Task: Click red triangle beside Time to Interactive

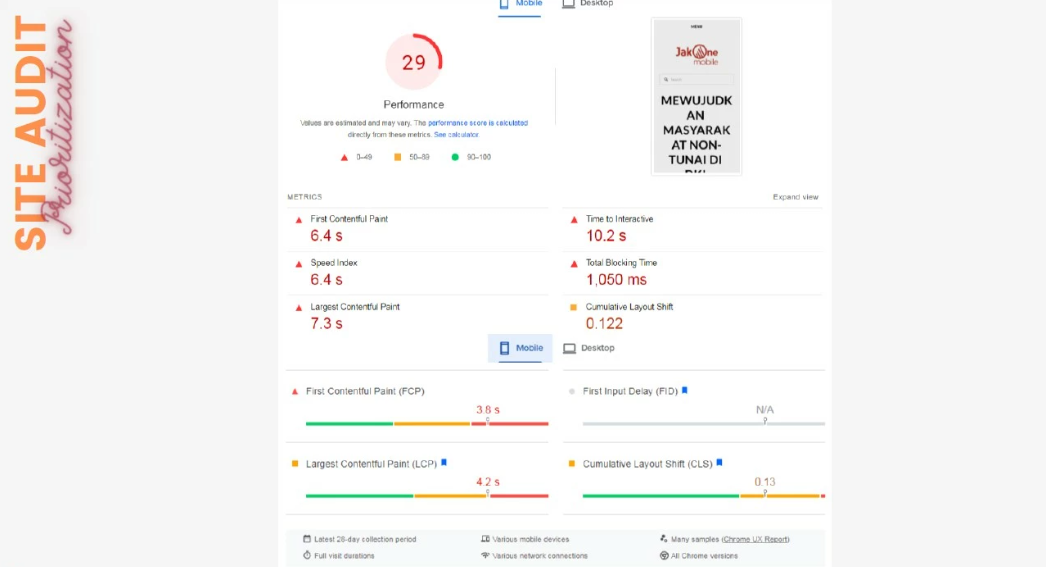Action: [574, 219]
